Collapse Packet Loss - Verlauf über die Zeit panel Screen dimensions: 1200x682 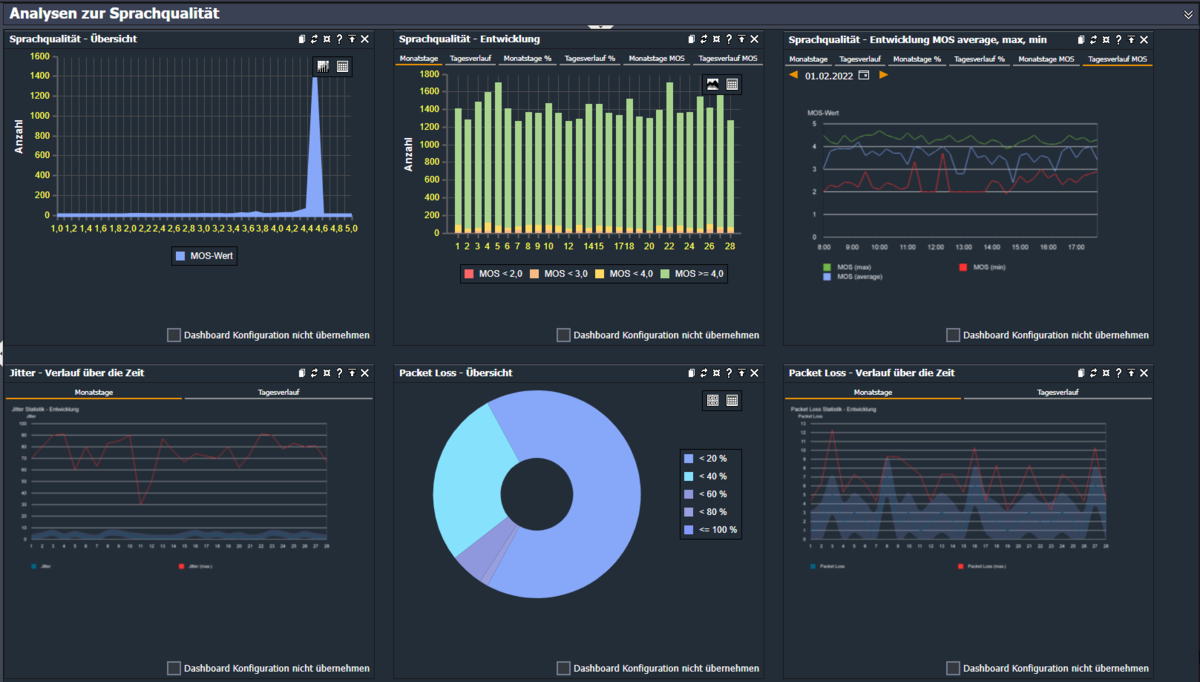1131,373
